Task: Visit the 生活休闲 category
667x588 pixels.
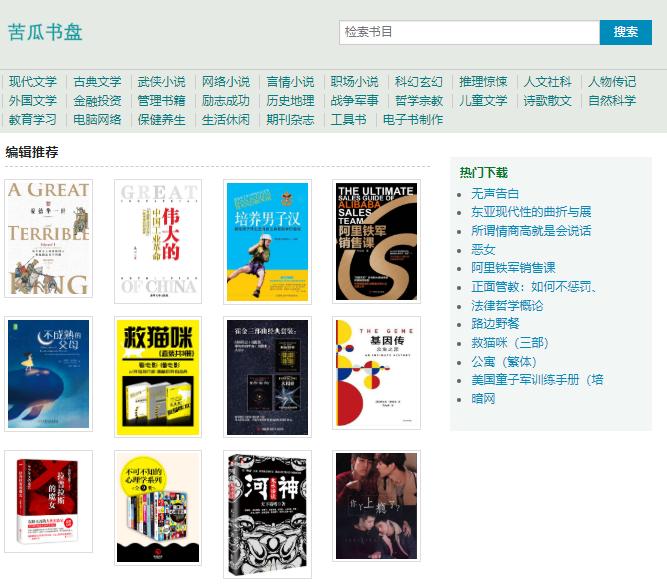Action: 226,120
